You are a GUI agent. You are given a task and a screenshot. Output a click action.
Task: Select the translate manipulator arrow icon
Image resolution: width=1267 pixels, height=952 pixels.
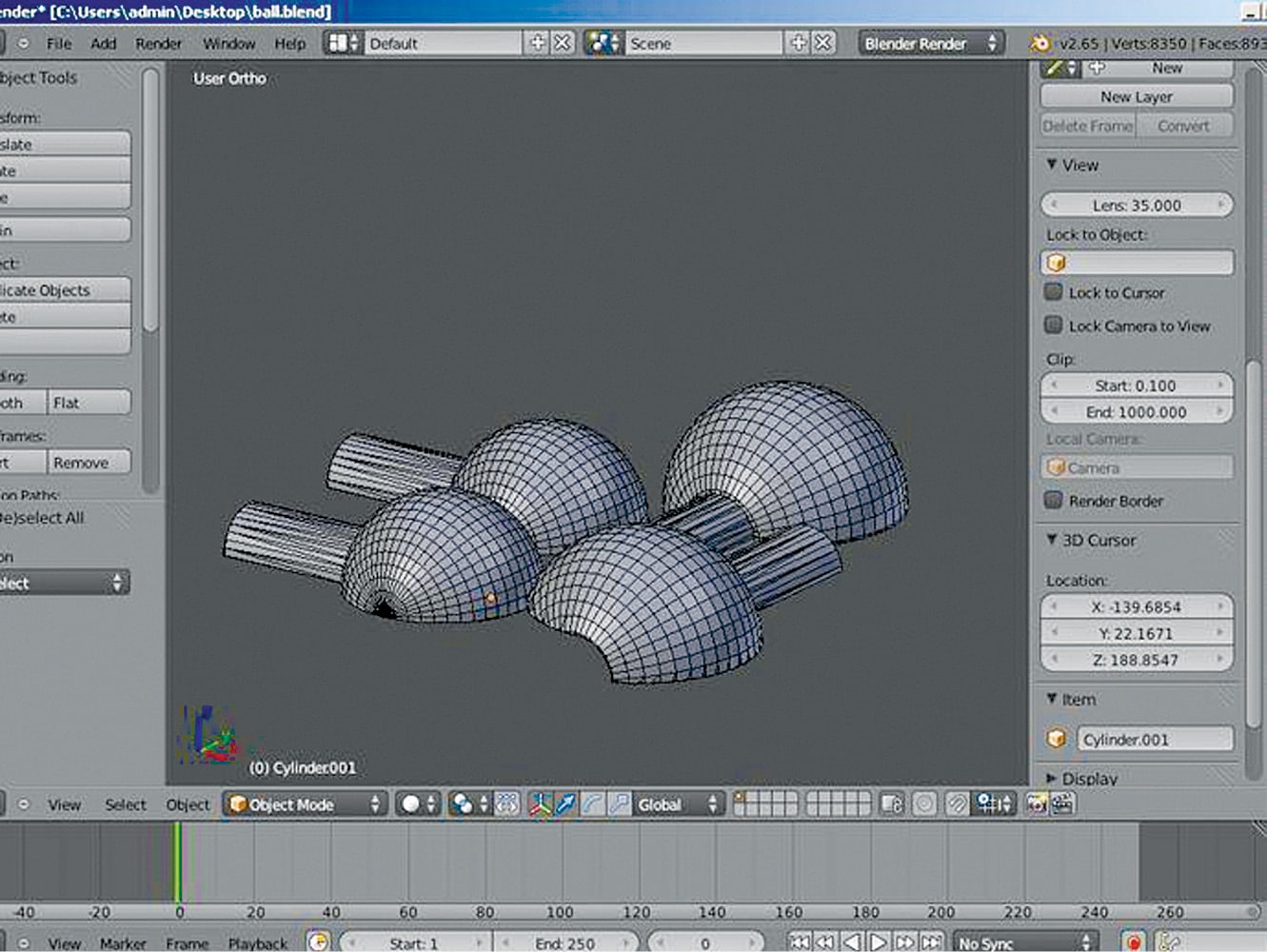566,804
